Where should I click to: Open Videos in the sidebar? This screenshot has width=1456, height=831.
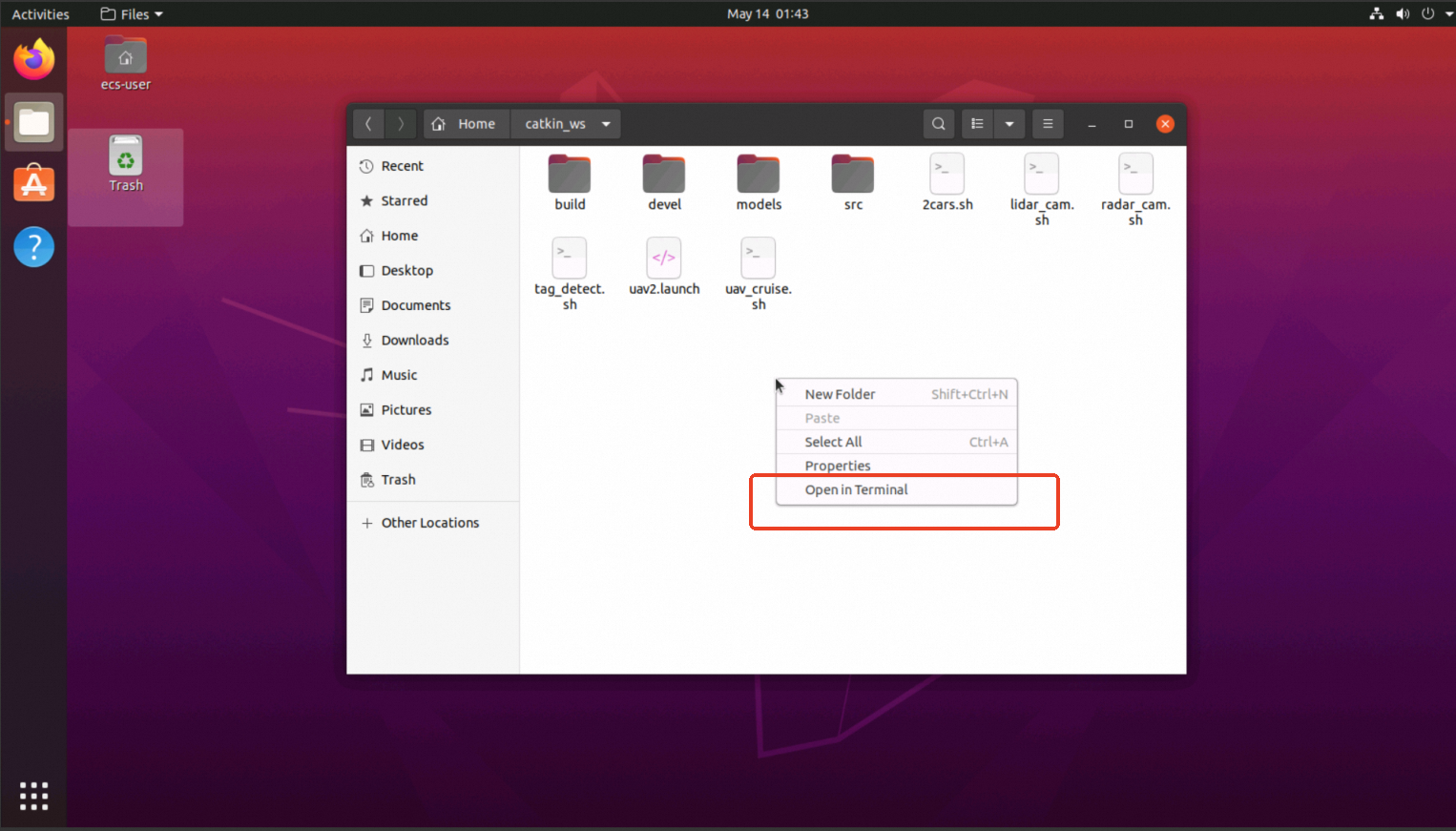[x=433, y=445]
